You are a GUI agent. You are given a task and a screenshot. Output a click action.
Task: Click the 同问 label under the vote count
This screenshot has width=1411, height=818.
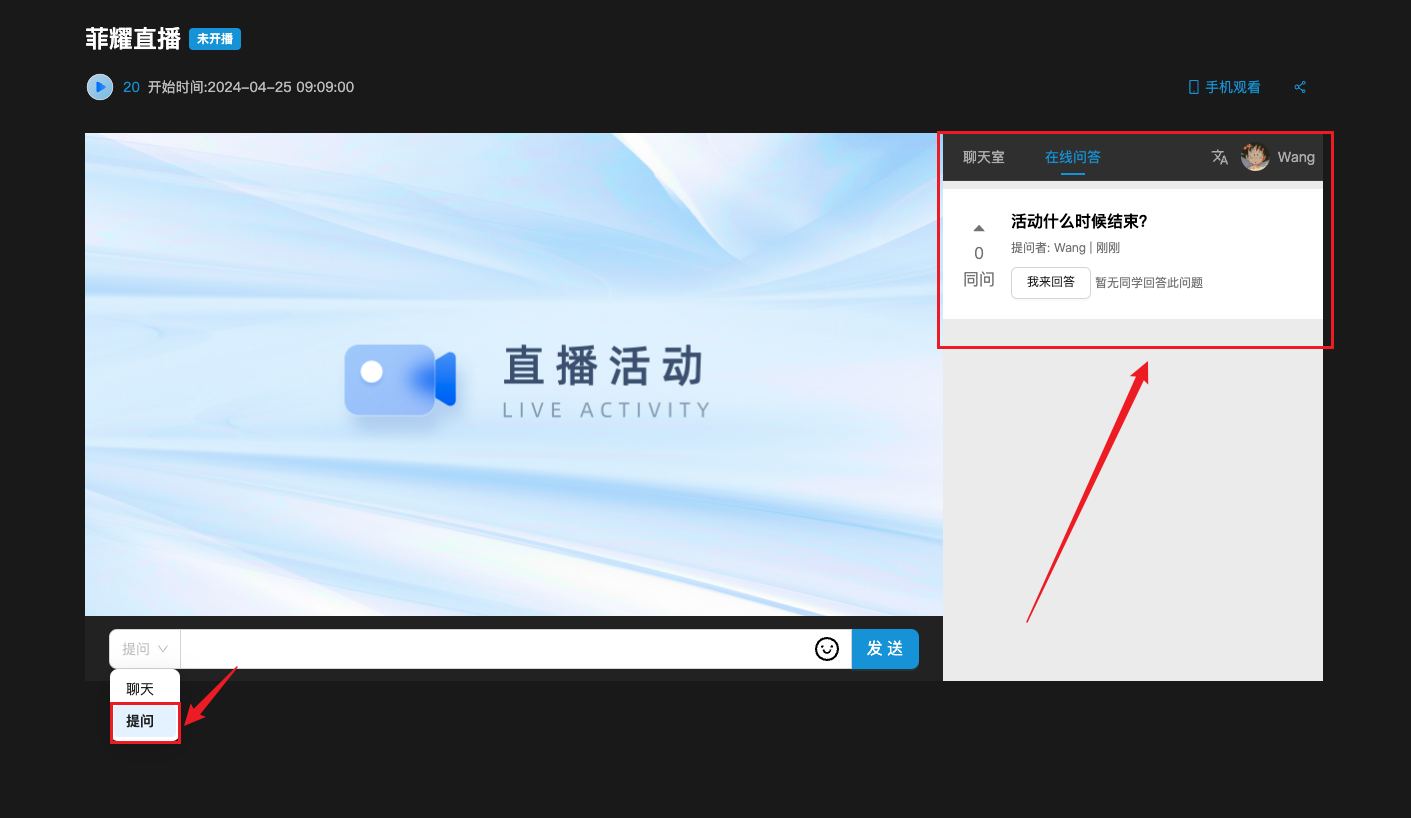979,279
